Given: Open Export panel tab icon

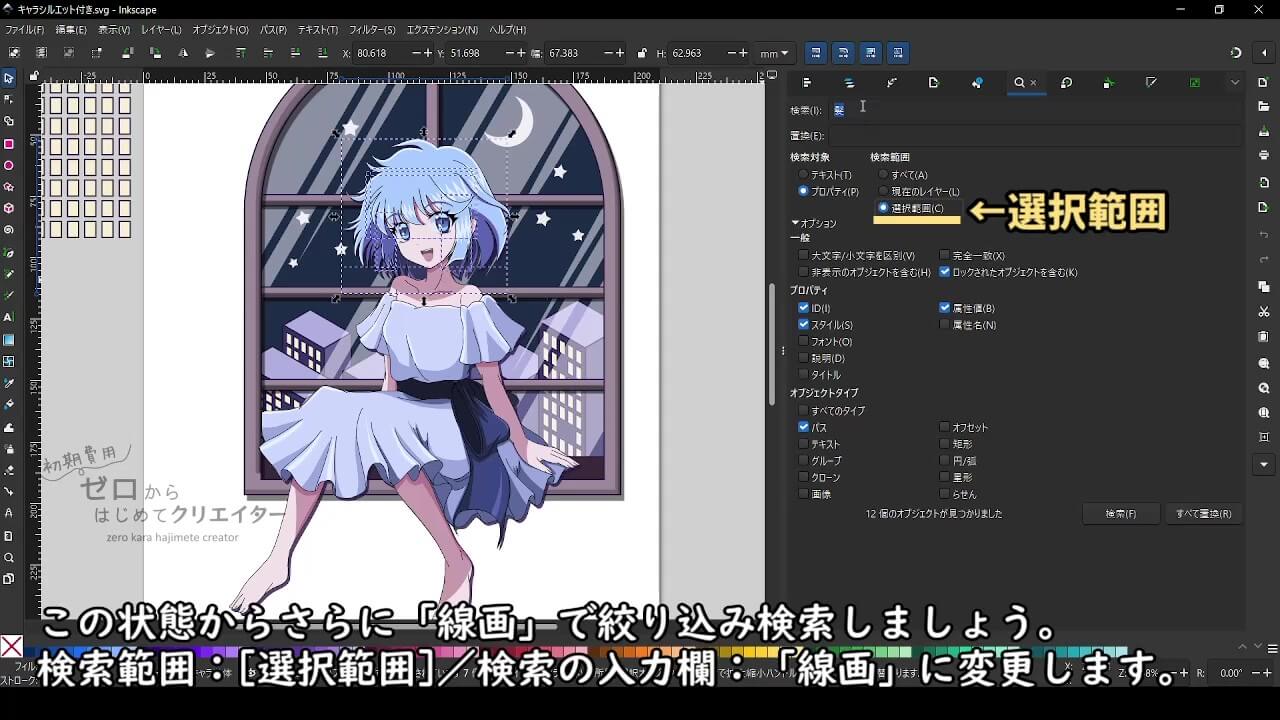Looking at the screenshot, I should [x=934, y=83].
